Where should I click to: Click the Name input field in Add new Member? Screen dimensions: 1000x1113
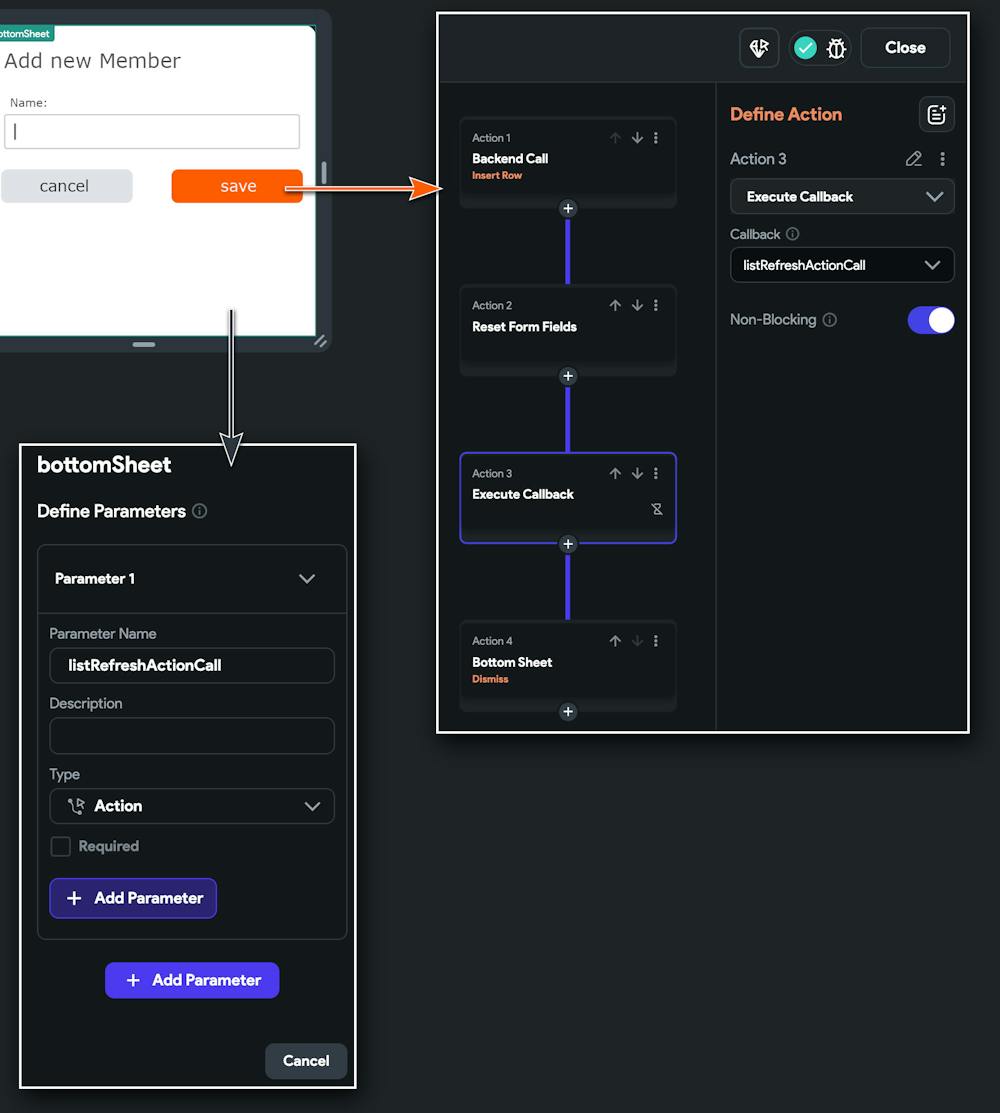pyautogui.click(x=152, y=132)
